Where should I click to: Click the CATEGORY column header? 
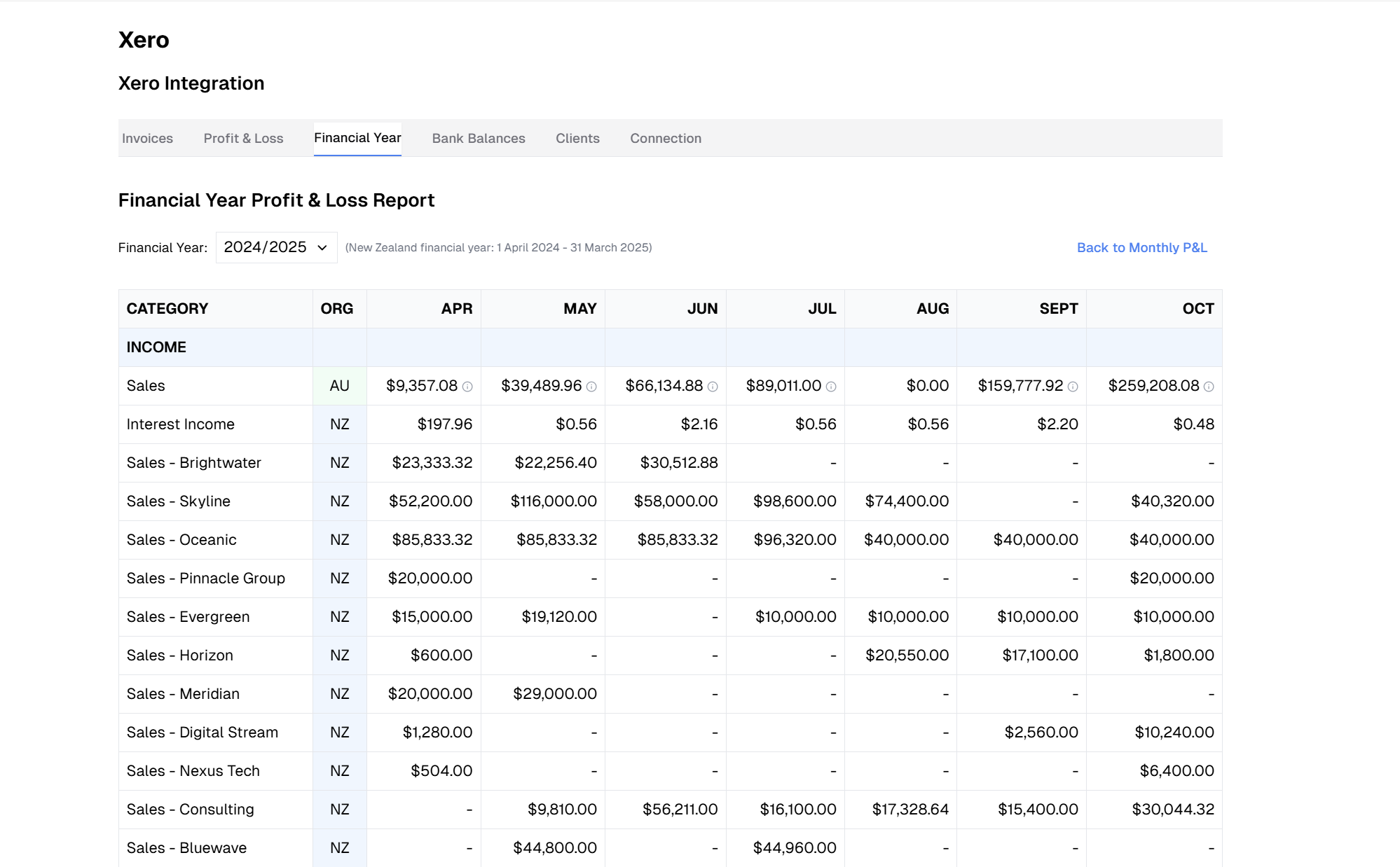(167, 309)
